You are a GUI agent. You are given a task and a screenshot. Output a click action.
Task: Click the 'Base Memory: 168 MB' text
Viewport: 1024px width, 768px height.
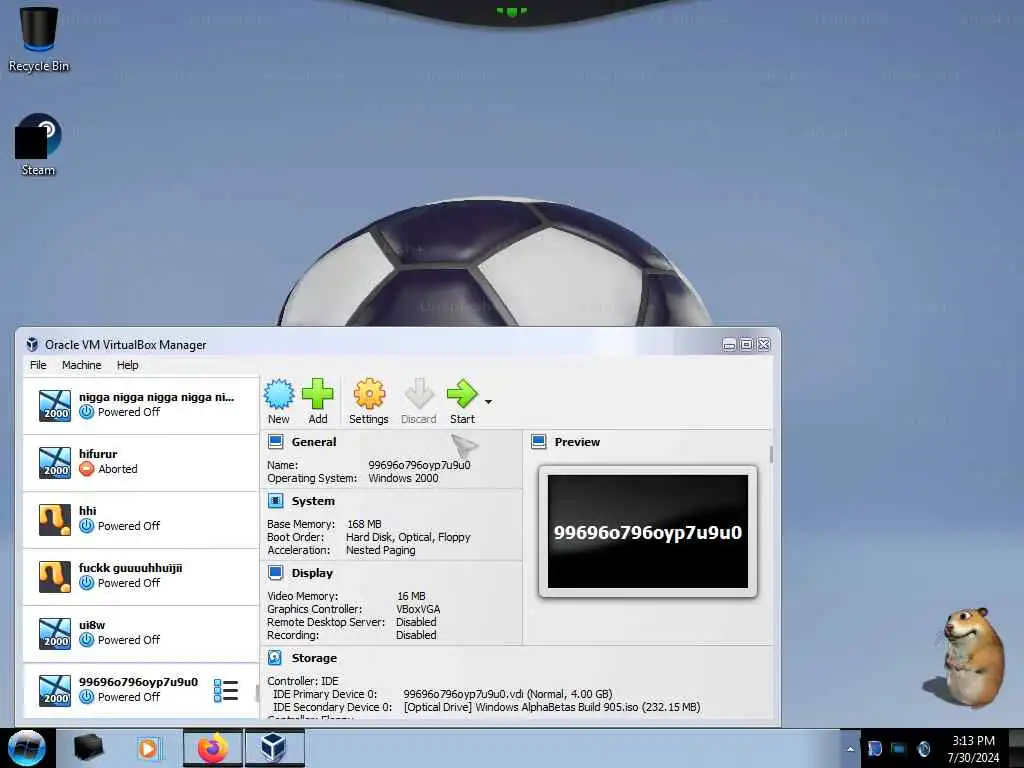324,524
